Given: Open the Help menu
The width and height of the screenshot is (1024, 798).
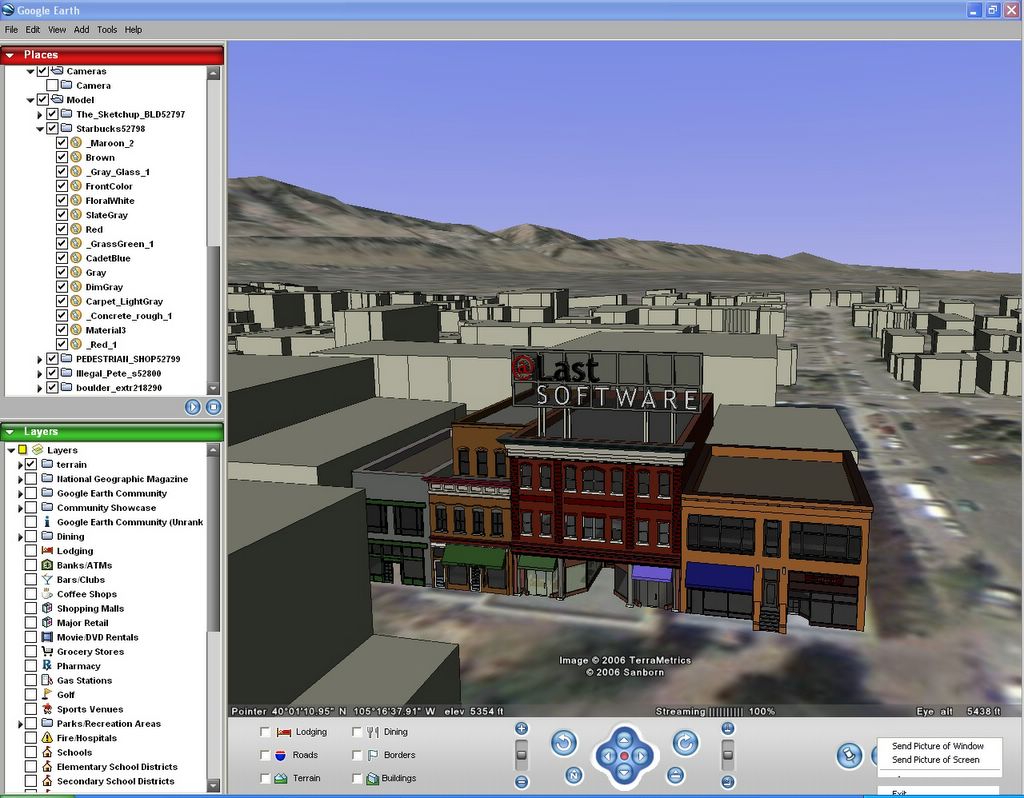Looking at the screenshot, I should [x=133, y=29].
